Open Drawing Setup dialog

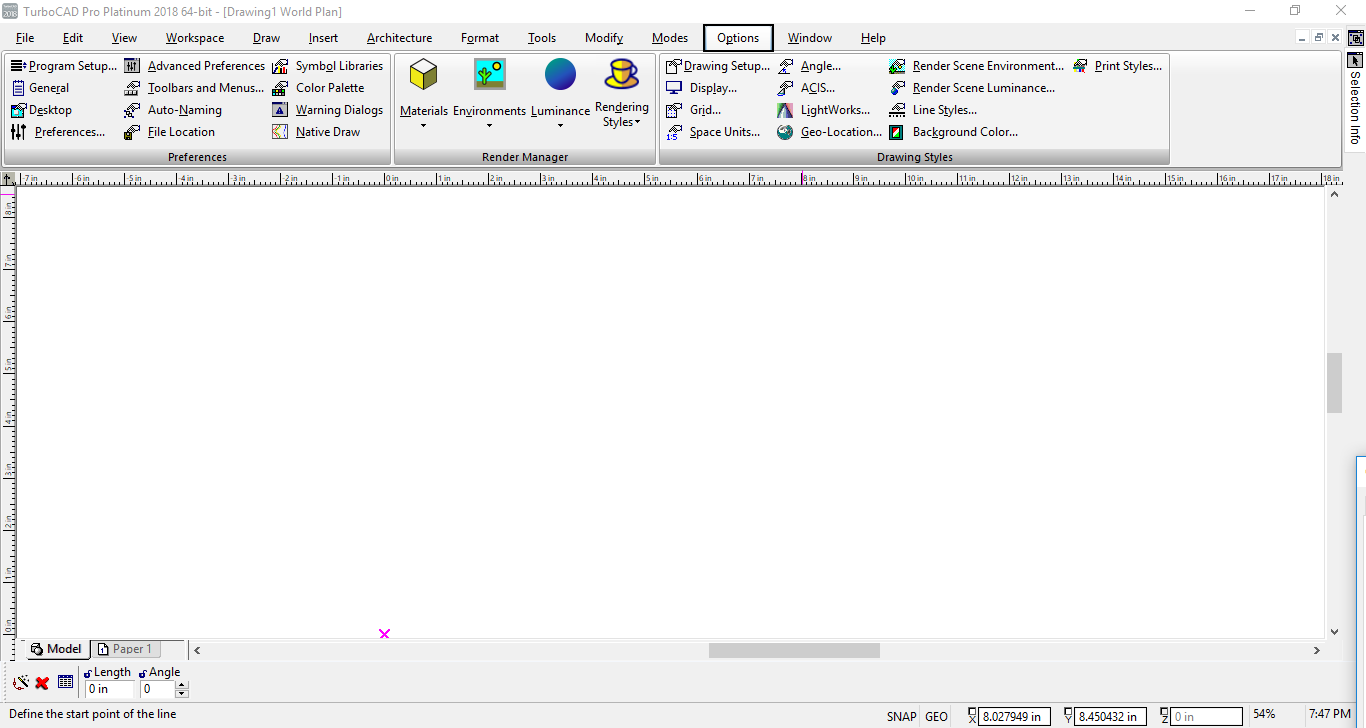coord(718,66)
